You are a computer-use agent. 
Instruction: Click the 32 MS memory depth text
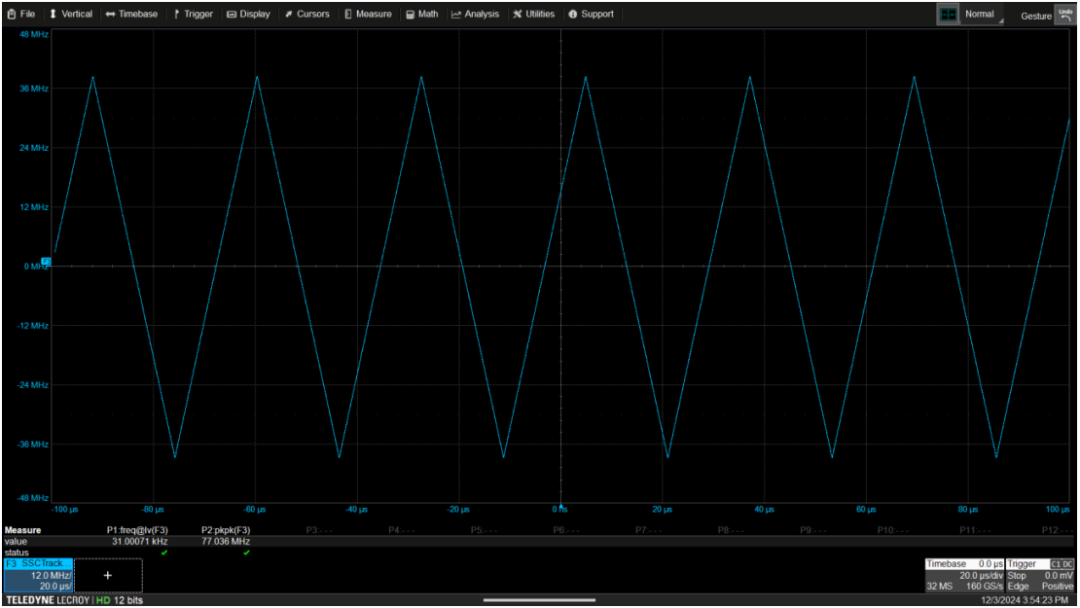point(939,587)
